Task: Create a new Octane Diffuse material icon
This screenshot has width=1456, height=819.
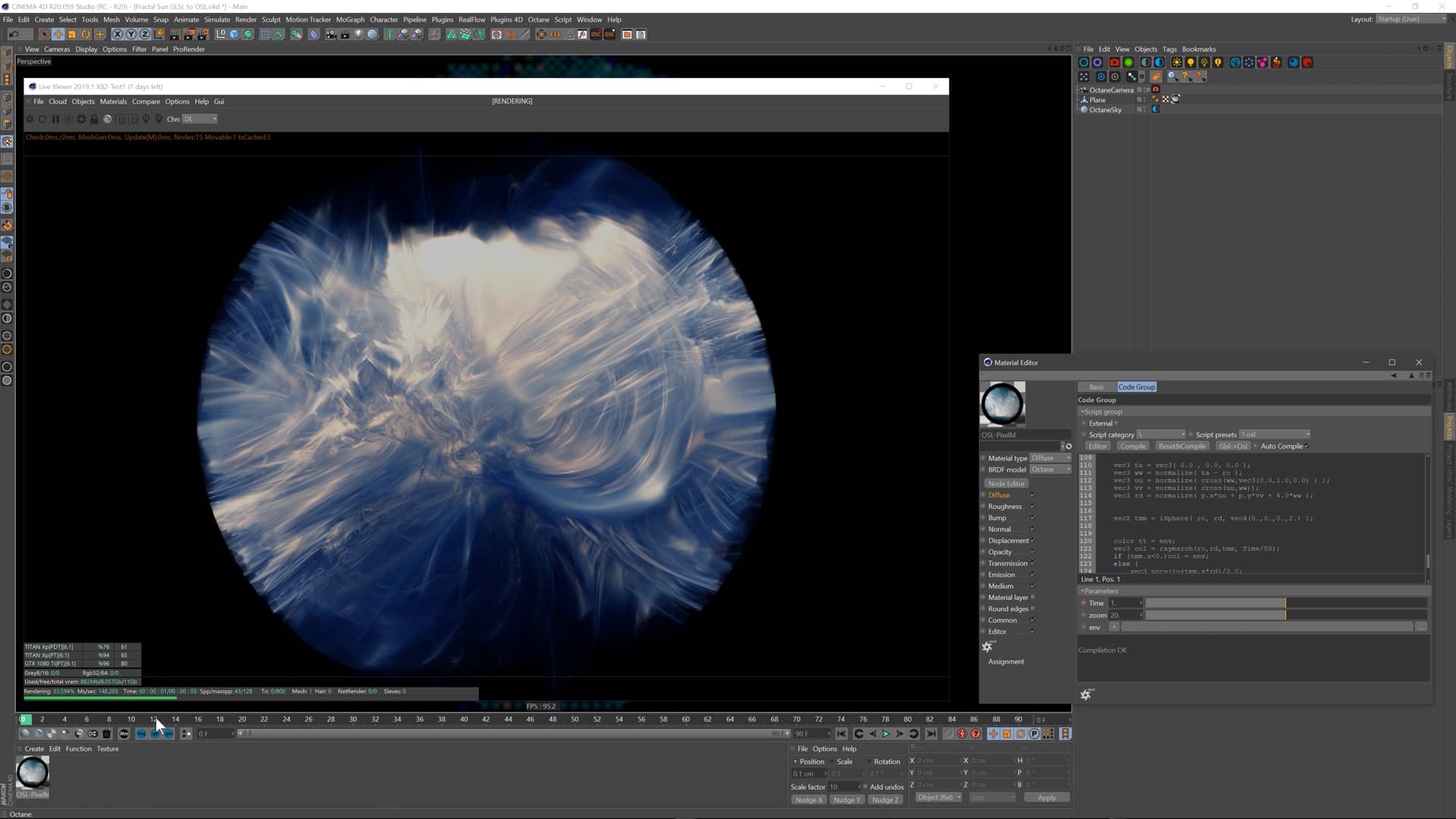Action: pos(1129,62)
